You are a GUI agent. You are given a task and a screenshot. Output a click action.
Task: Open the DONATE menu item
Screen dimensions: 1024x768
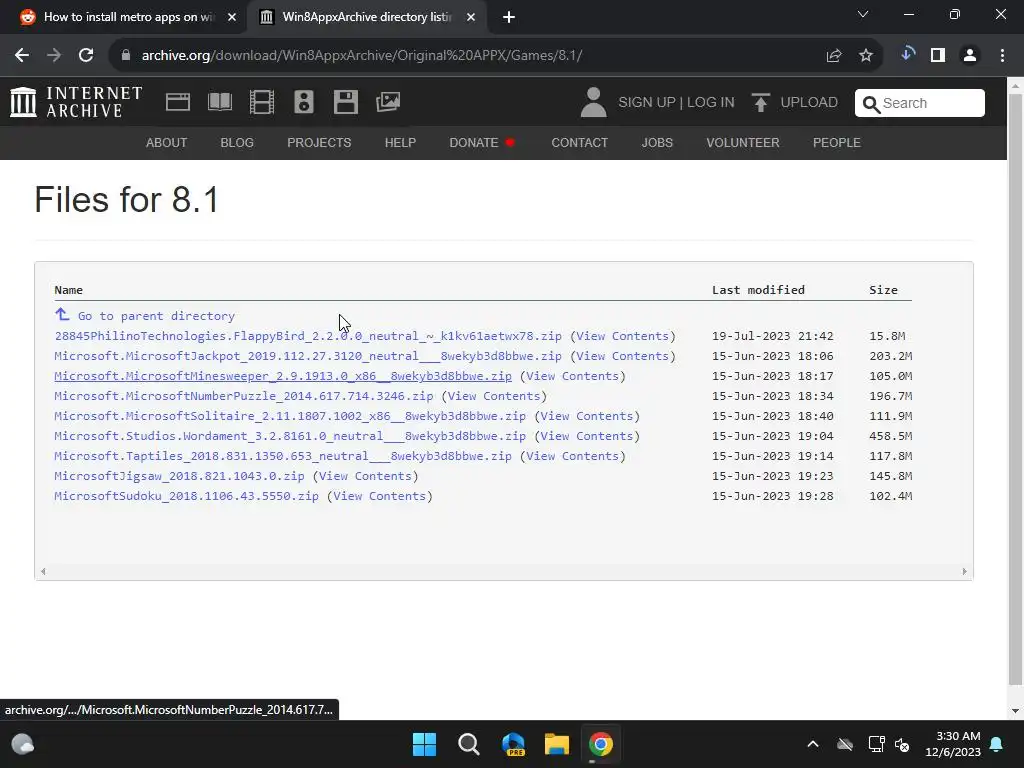coord(481,142)
